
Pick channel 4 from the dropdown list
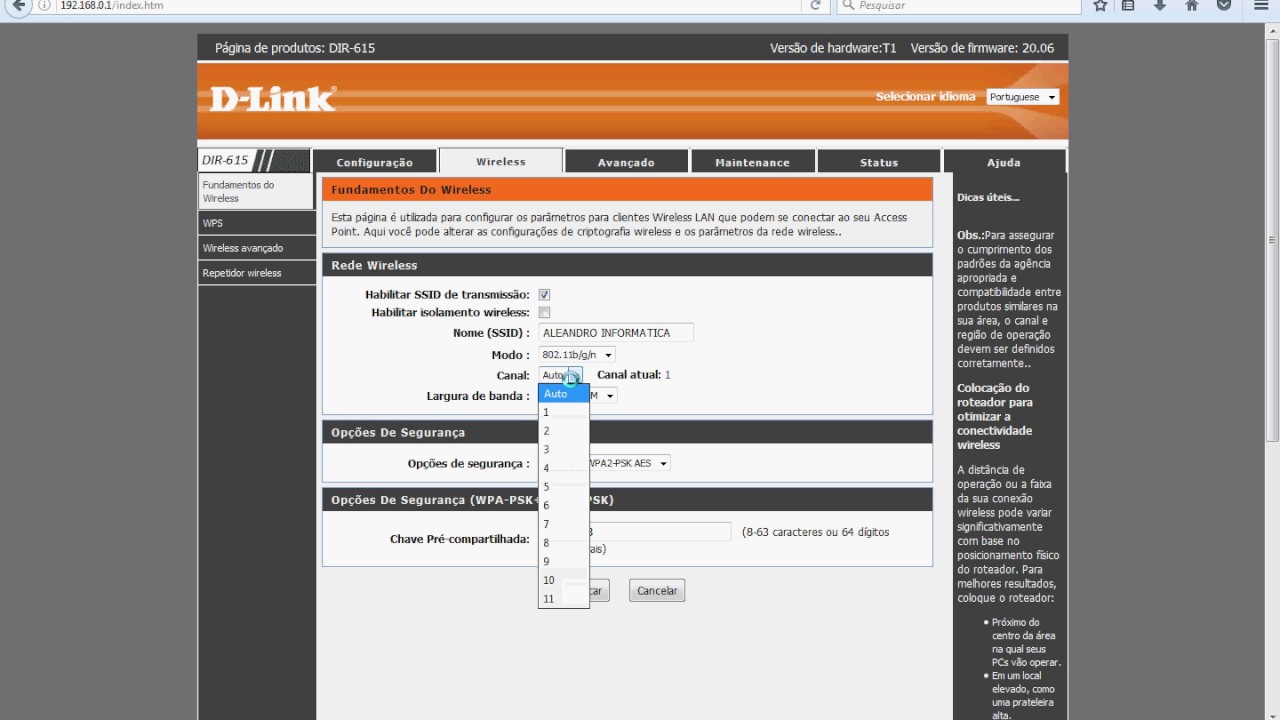click(x=564, y=468)
